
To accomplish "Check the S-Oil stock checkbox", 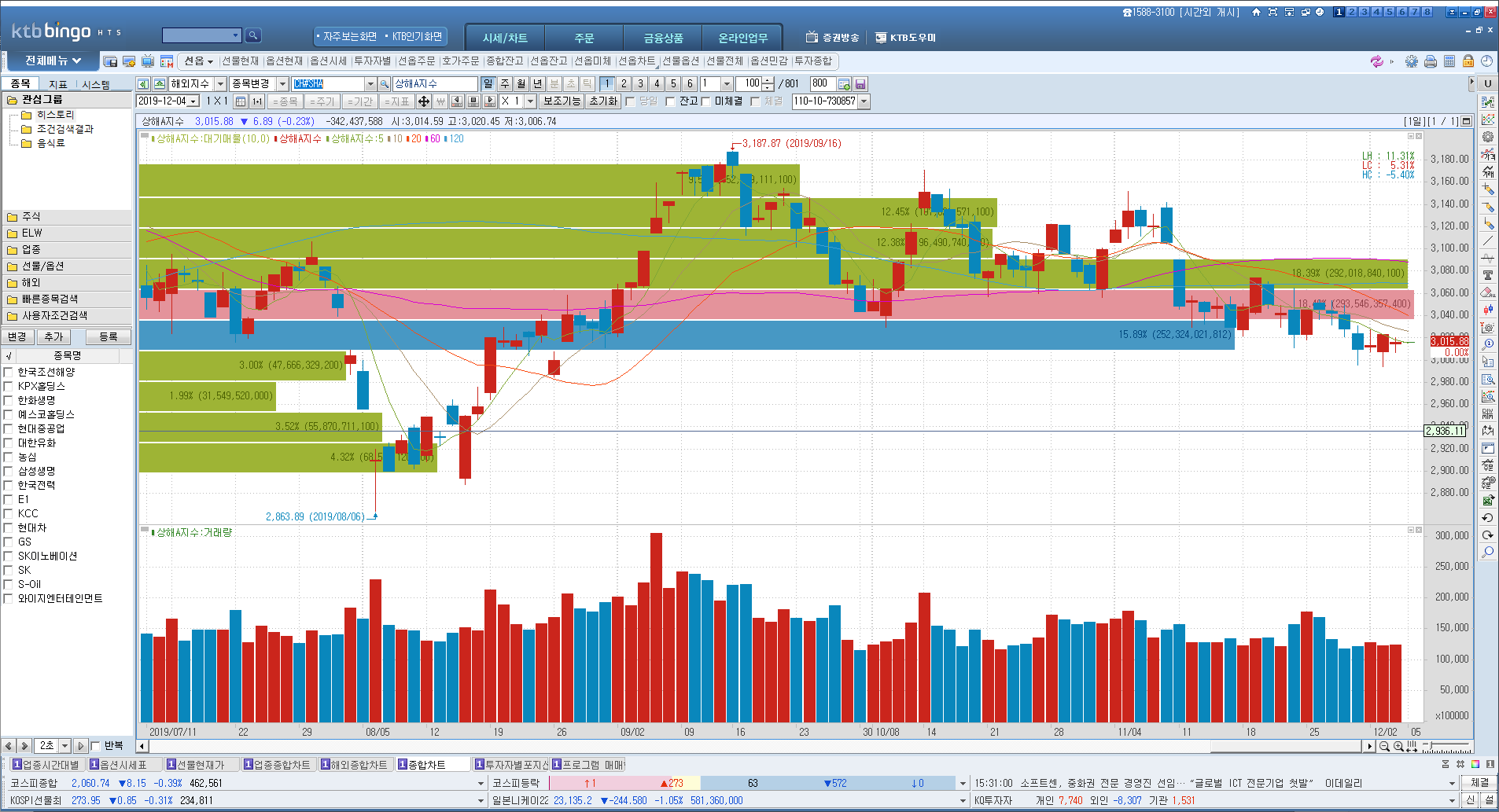I will [x=9, y=584].
